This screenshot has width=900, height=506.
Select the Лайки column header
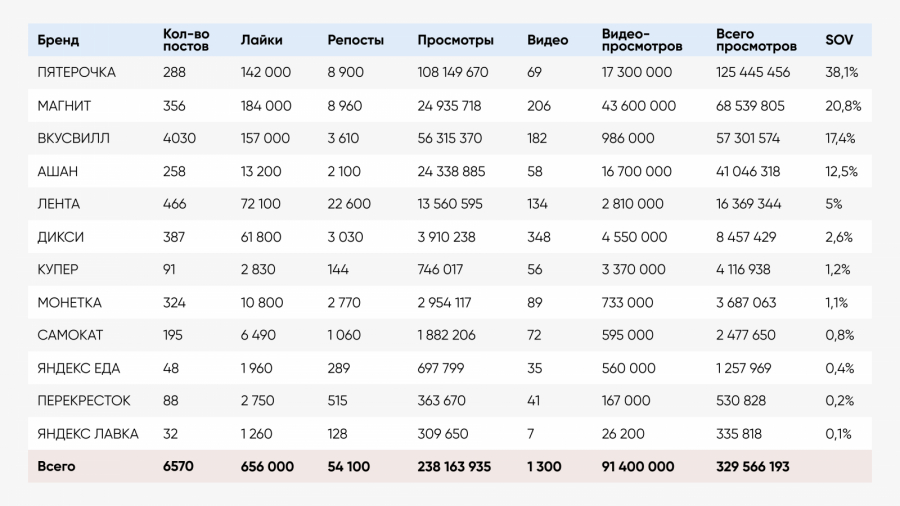click(x=262, y=41)
